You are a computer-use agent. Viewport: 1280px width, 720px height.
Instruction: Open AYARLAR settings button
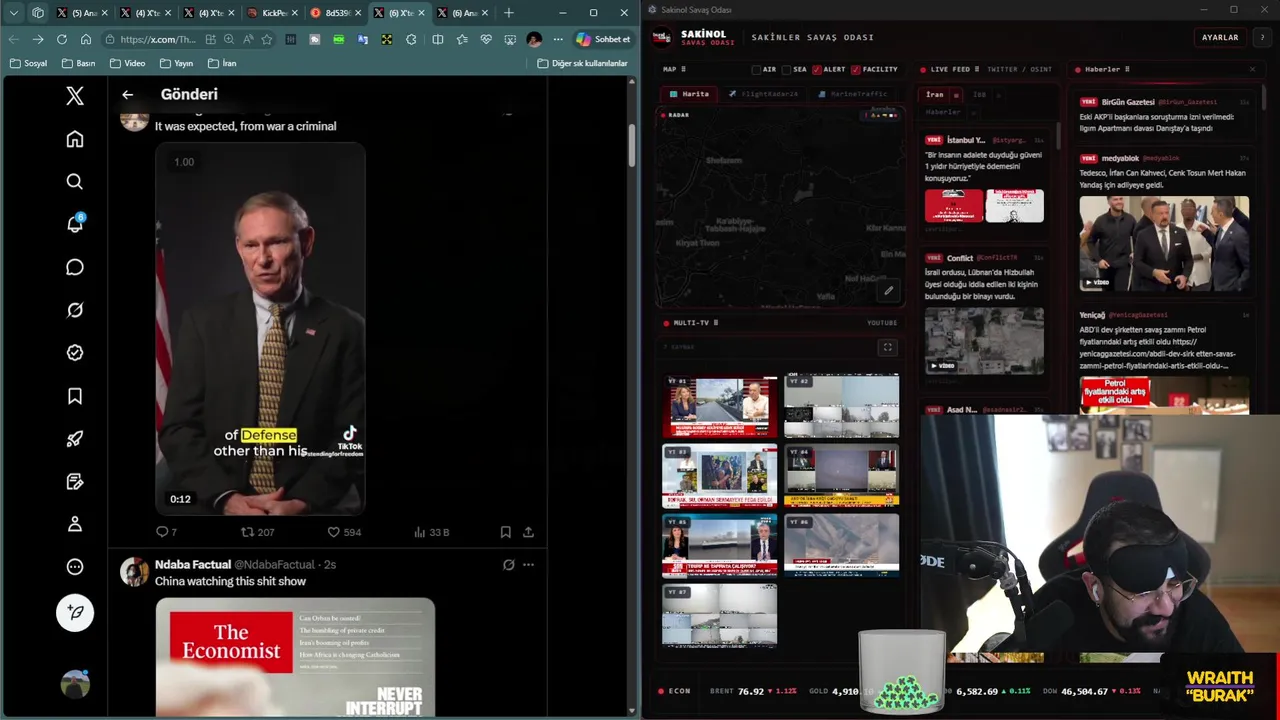[x=1219, y=37]
